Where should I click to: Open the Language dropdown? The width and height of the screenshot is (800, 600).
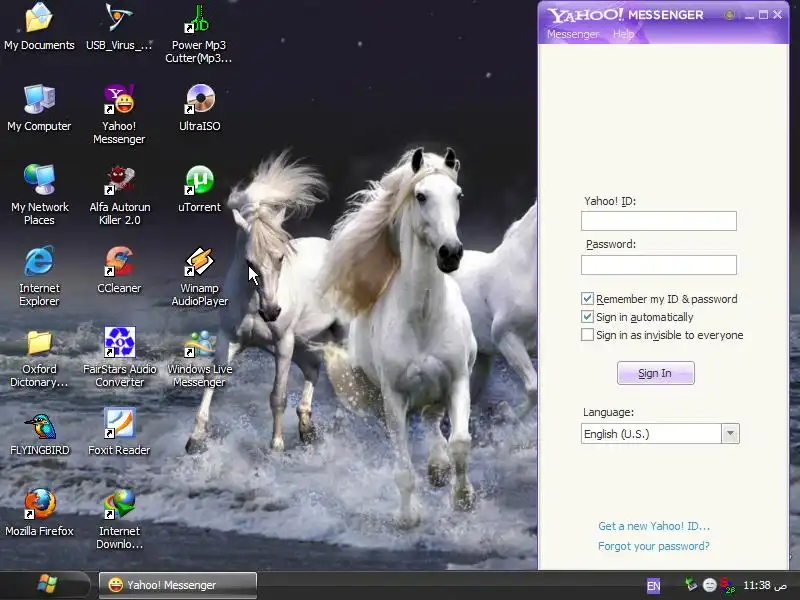coord(730,434)
